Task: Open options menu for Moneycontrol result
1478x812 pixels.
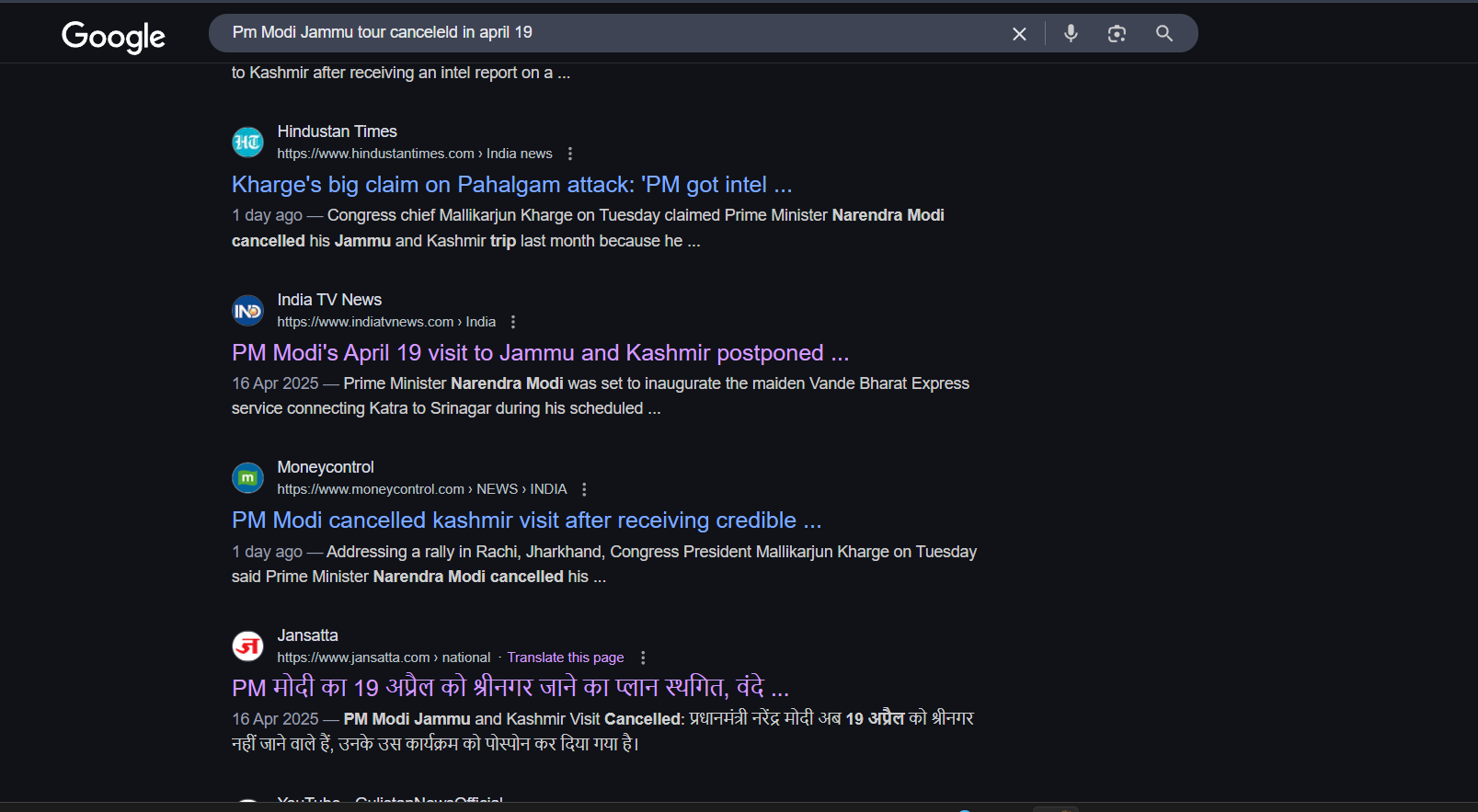Action: point(584,489)
